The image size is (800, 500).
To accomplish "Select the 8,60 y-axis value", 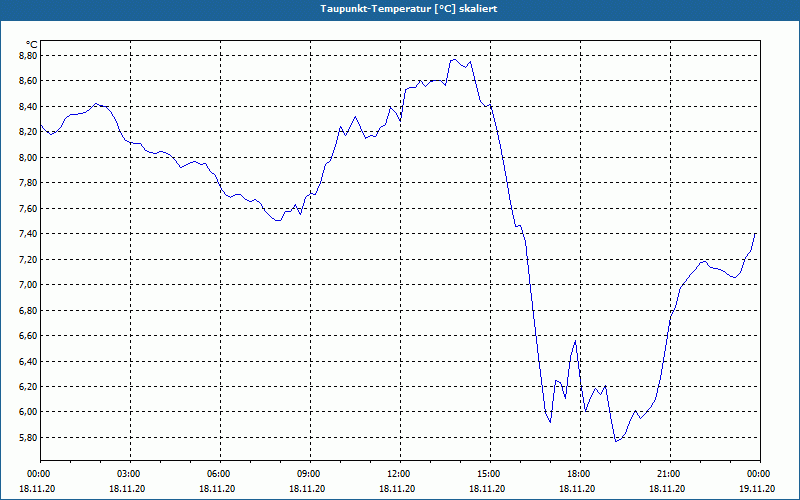I will (x=29, y=81).
